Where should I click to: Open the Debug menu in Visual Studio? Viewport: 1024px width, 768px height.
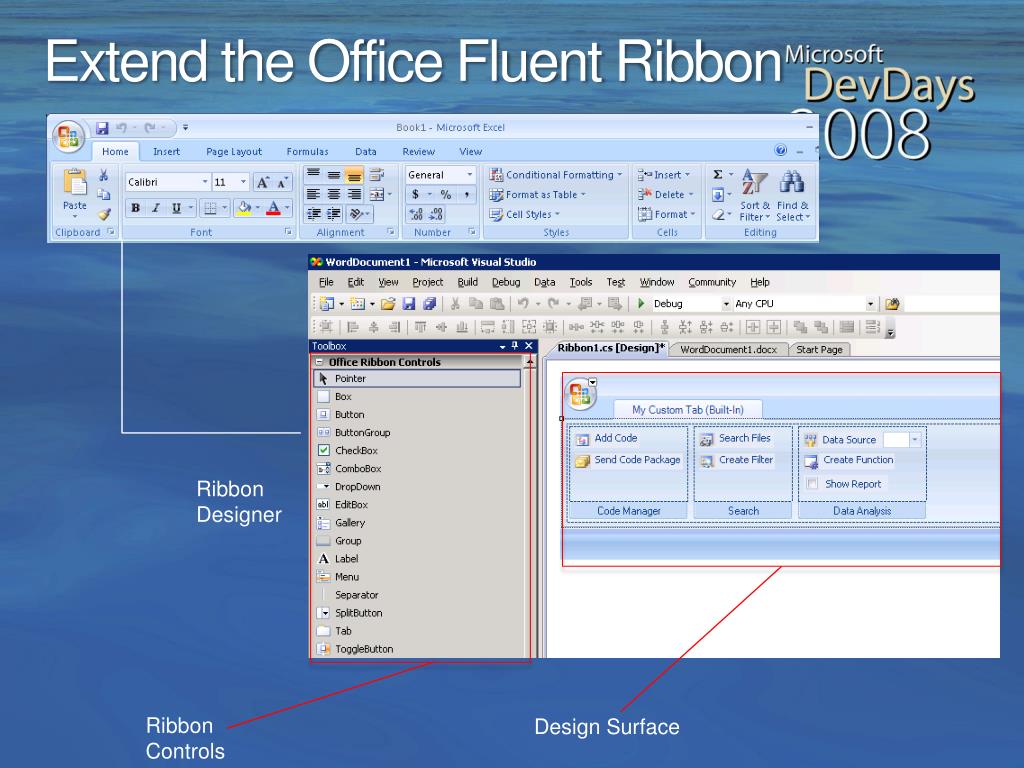pyautogui.click(x=506, y=282)
